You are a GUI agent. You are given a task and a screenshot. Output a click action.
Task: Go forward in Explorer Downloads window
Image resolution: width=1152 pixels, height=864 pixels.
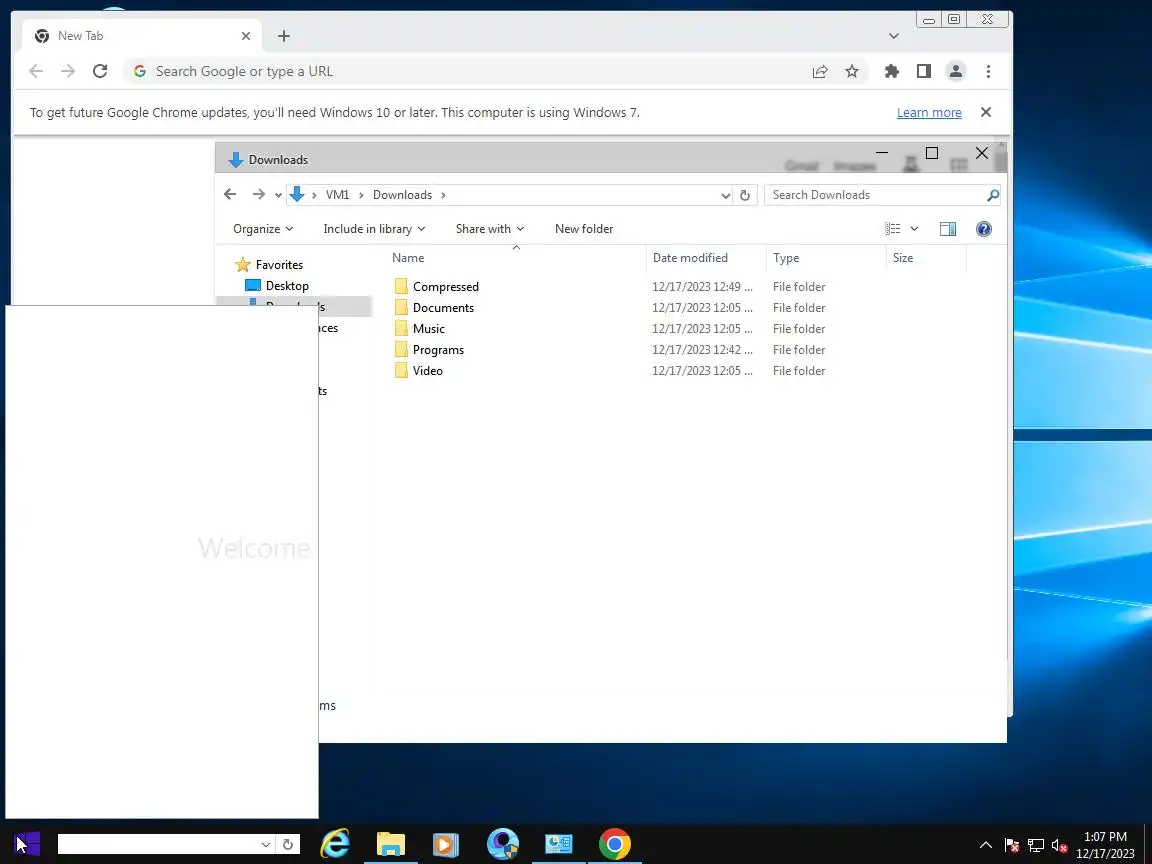click(258, 194)
